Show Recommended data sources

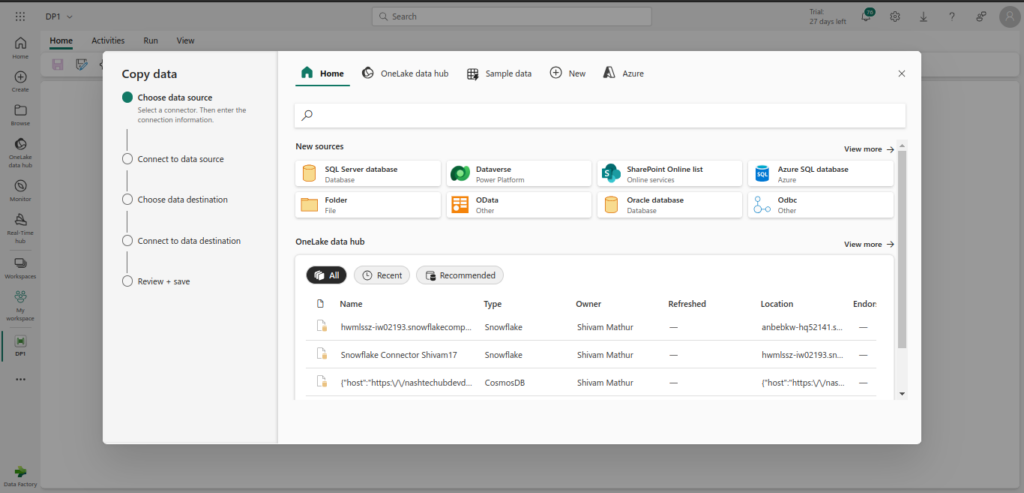[460, 275]
